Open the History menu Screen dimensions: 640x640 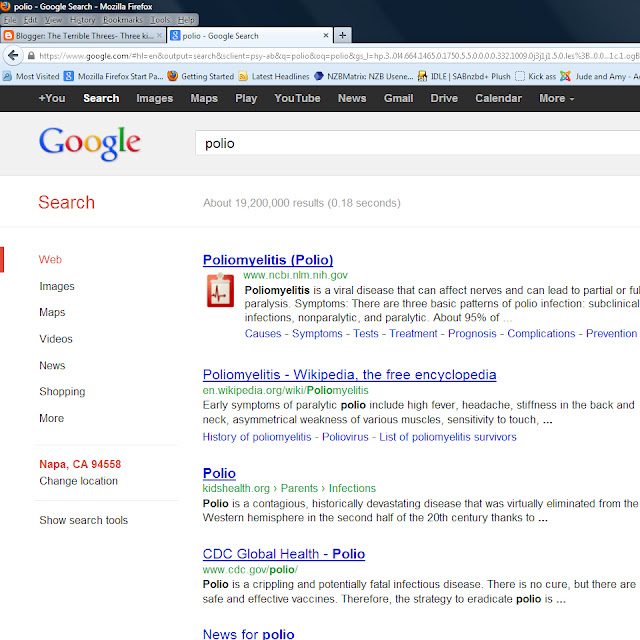pos(82,20)
